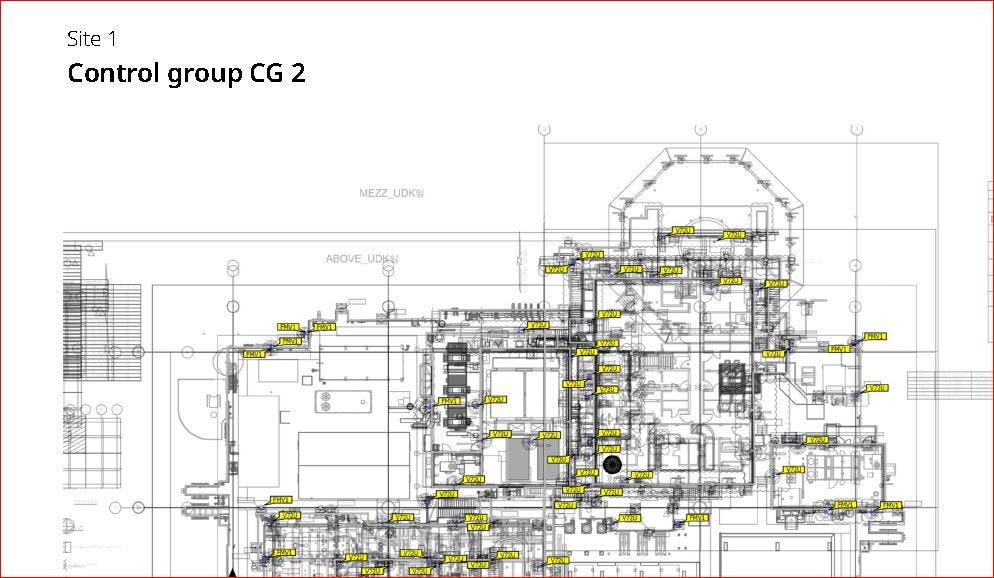
Task: Click the small grid table at right edge
Action: 950,386
